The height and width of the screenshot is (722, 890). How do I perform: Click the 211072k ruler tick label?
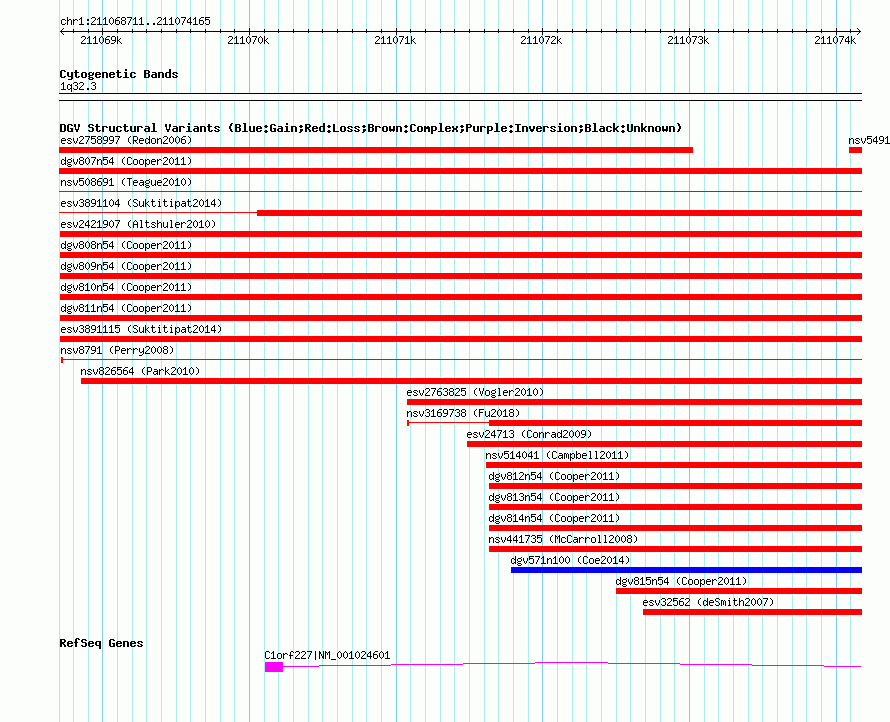541,40
